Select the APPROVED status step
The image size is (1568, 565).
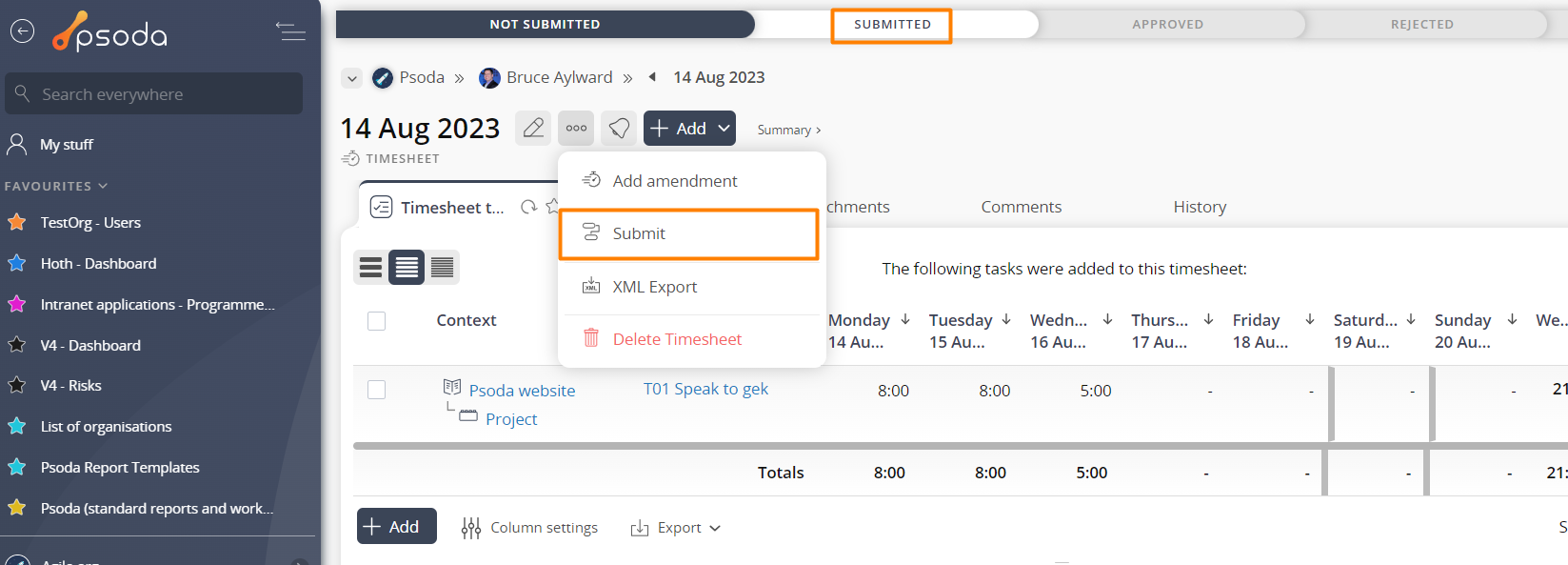[1167, 24]
